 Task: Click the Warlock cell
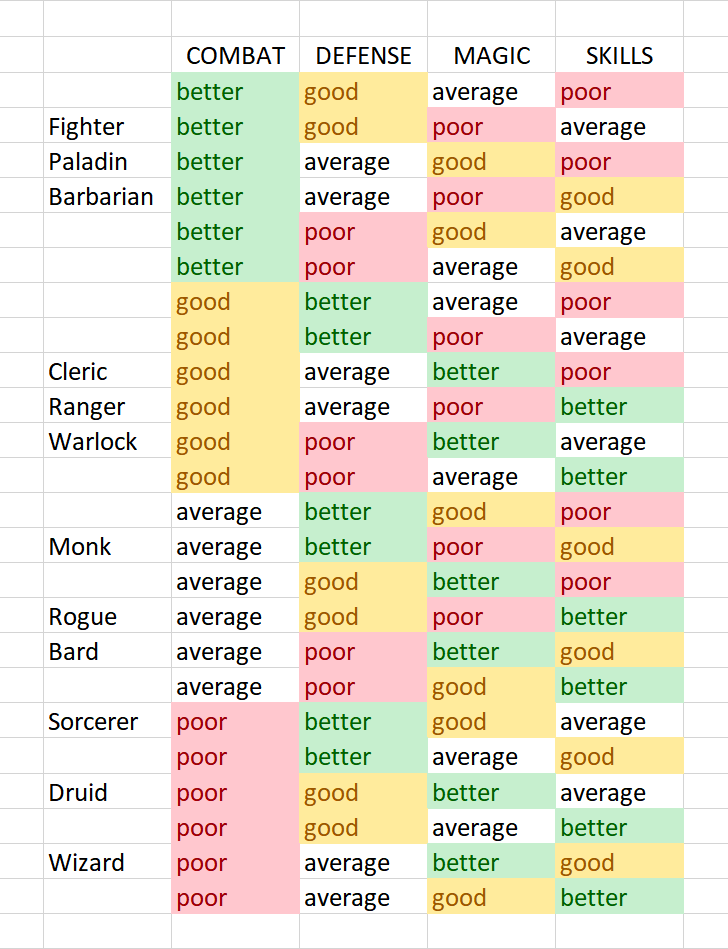pos(107,442)
